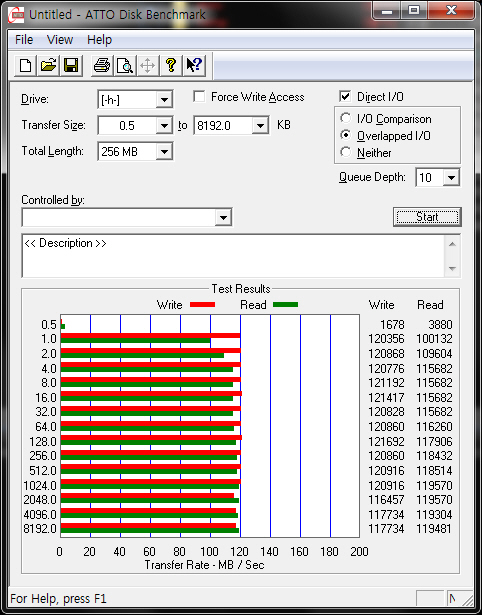Click the Read column header in results

430,305
